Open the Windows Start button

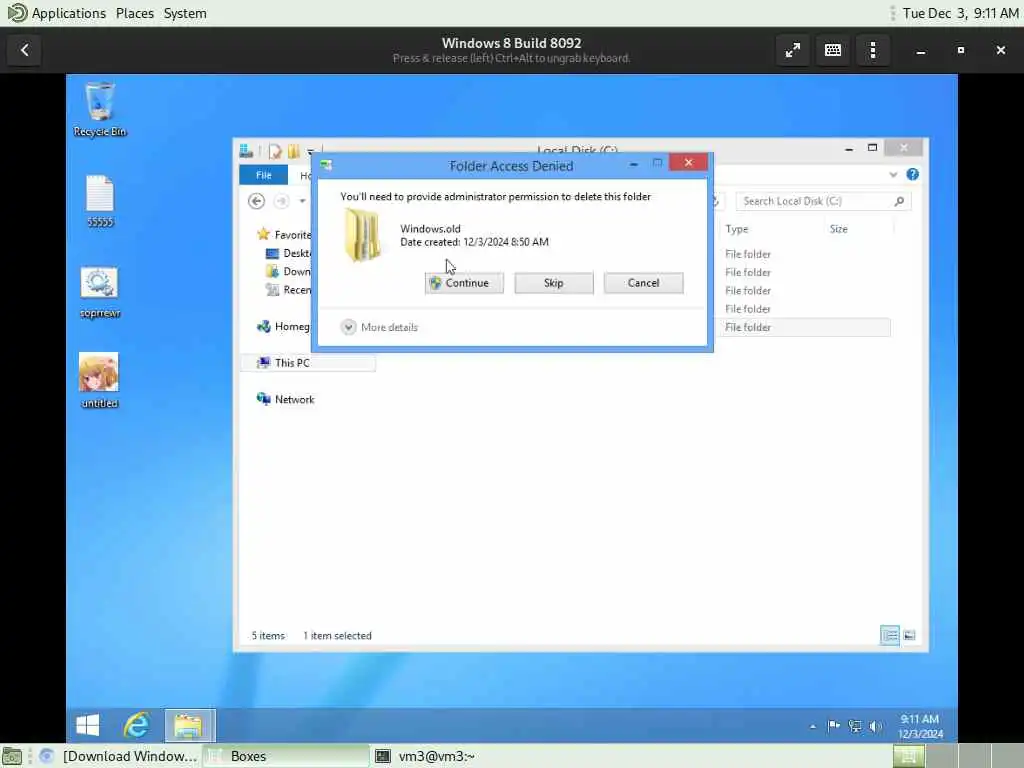point(88,725)
